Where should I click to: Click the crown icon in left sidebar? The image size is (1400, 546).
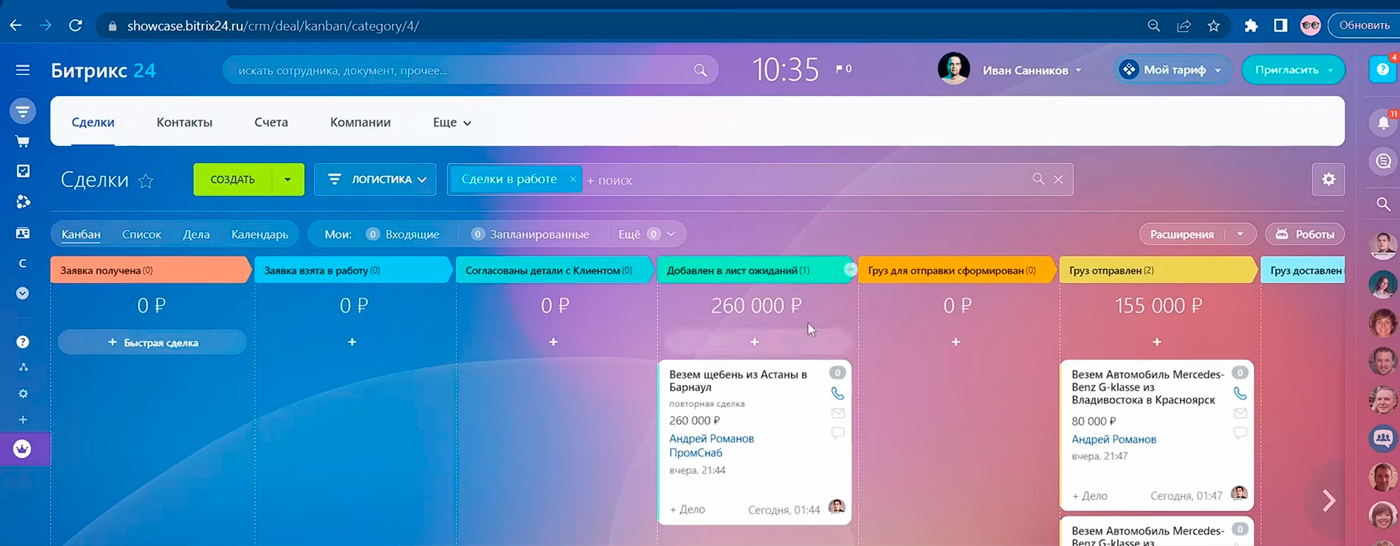(x=22, y=449)
